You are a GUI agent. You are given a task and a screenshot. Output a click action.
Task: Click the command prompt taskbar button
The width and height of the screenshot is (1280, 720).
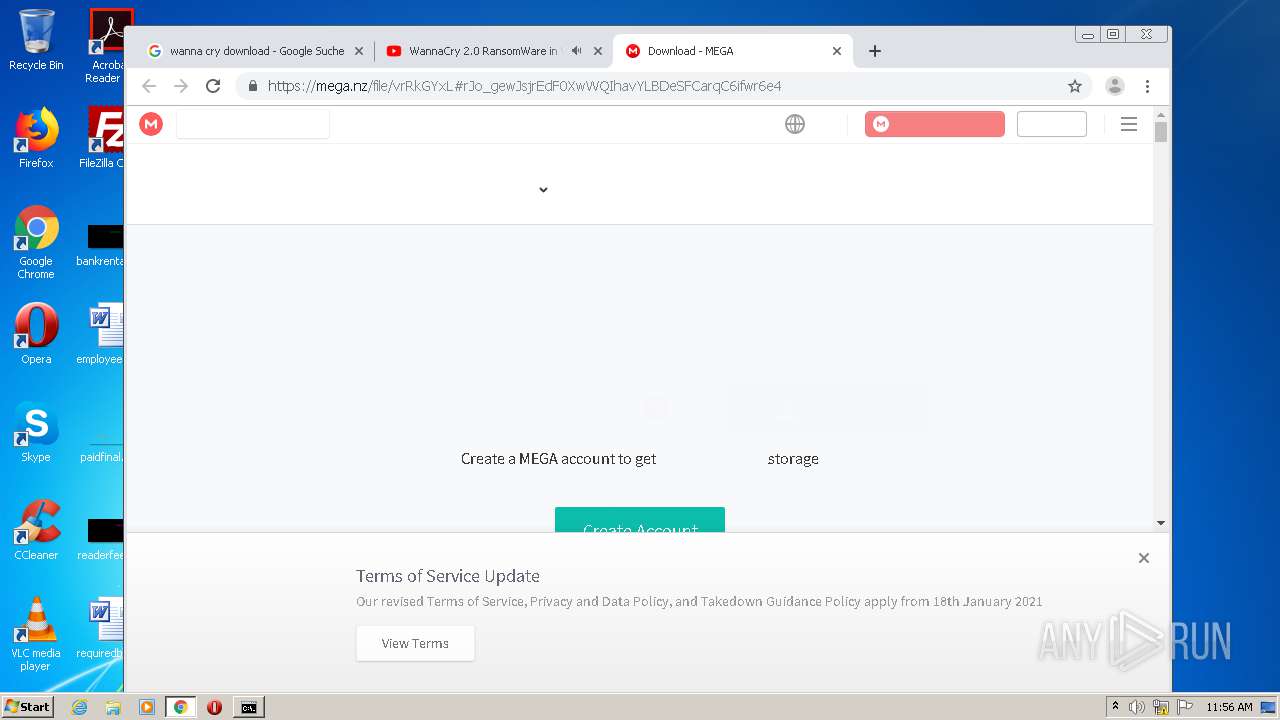point(248,707)
